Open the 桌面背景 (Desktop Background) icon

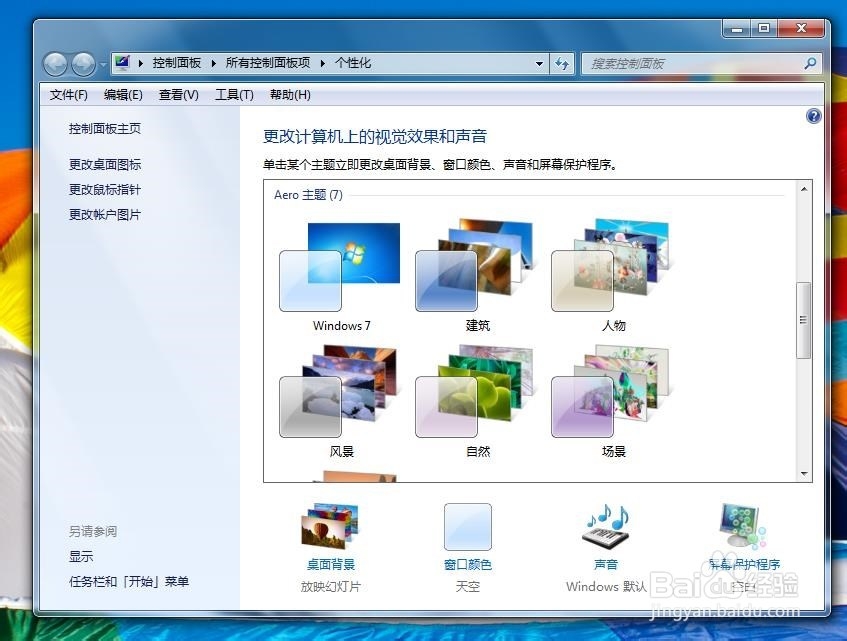[329, 525]
